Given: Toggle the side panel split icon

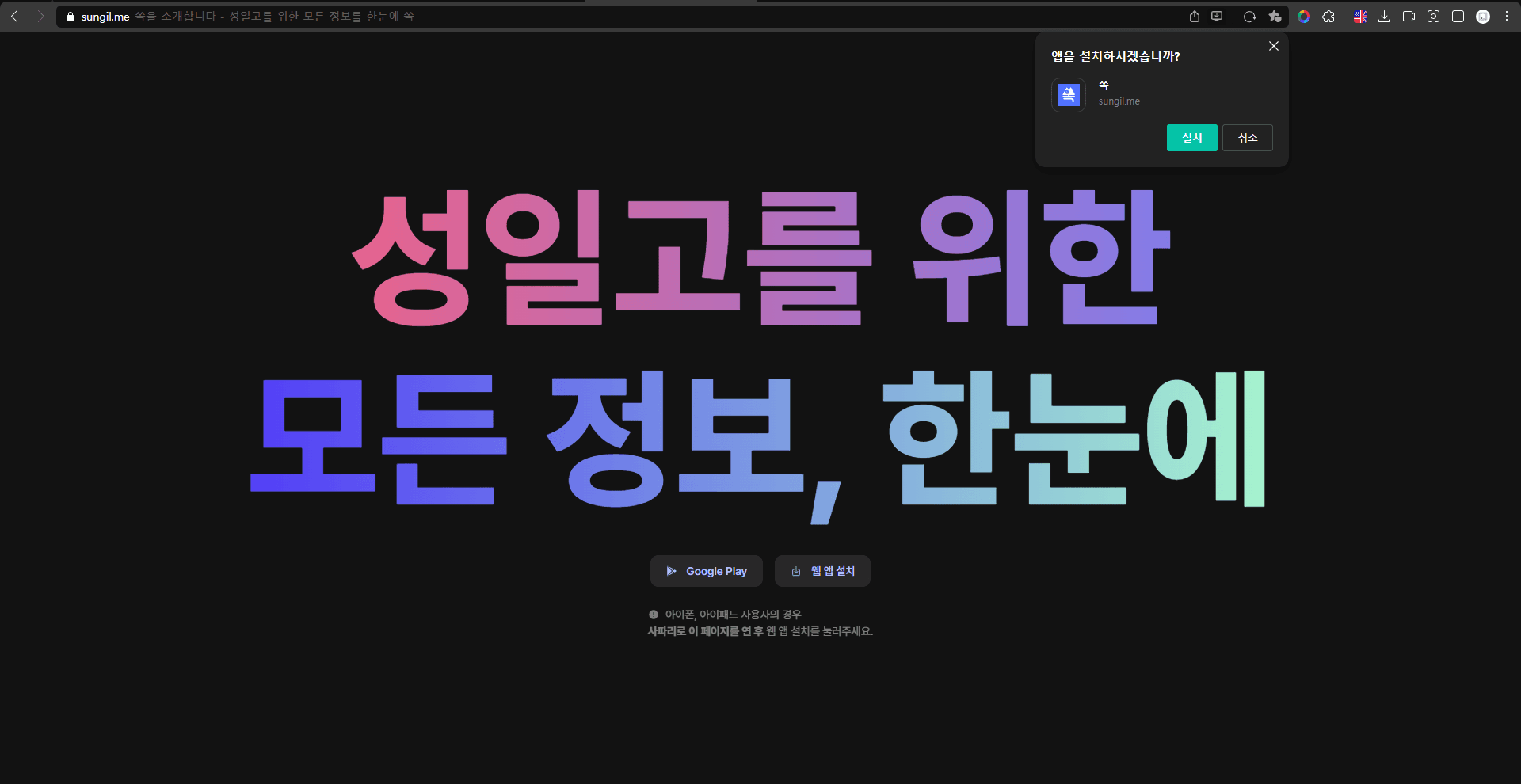Looking at the screenshot, I should pyautogui.click(x=1458, y=17).
